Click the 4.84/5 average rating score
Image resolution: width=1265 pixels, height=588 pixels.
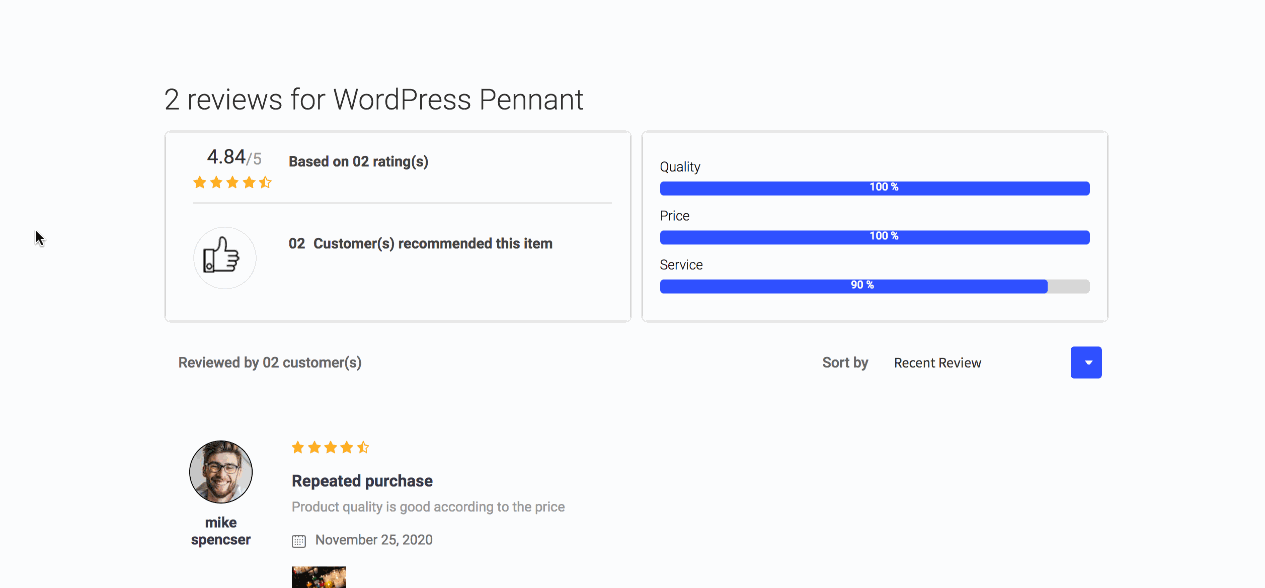pos(233,157)
